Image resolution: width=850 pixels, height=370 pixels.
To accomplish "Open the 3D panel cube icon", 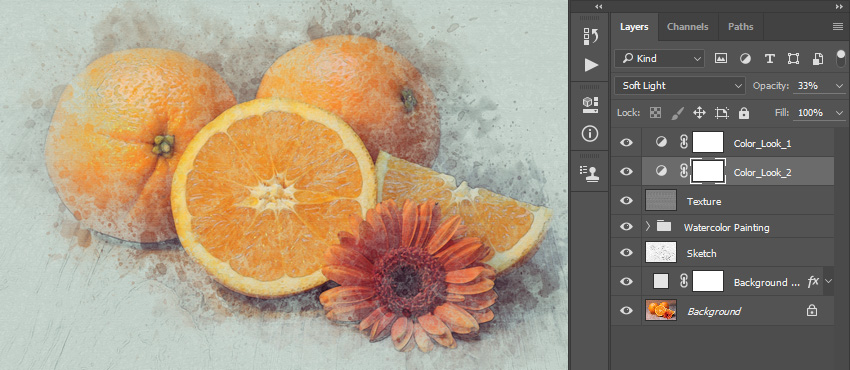I will 590,105.
